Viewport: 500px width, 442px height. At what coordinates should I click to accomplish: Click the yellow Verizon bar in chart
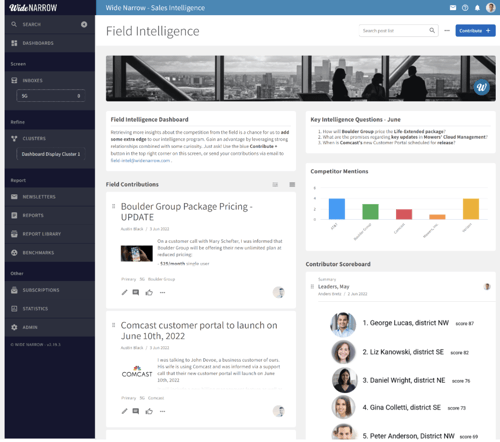click(471, 209)
